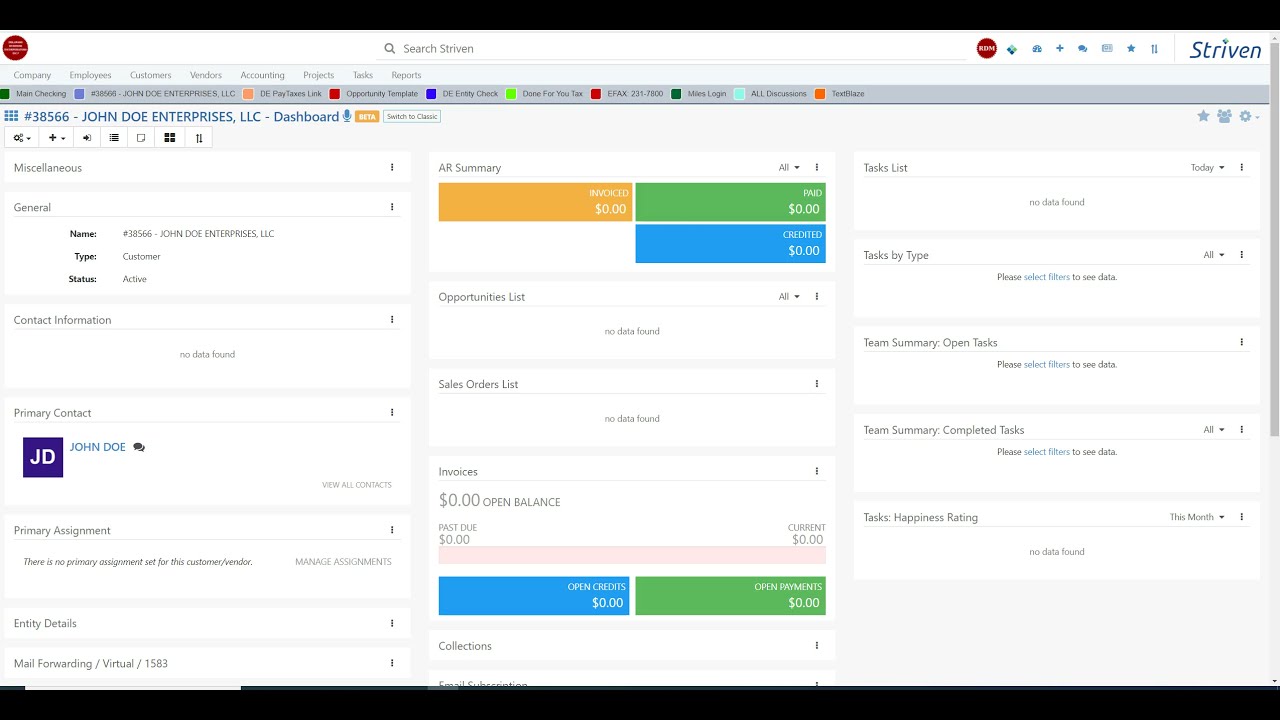Open the Main Checking bookmark
Image resolution: width=1280 pixels, height=720 pixels.
click(34, 94)
